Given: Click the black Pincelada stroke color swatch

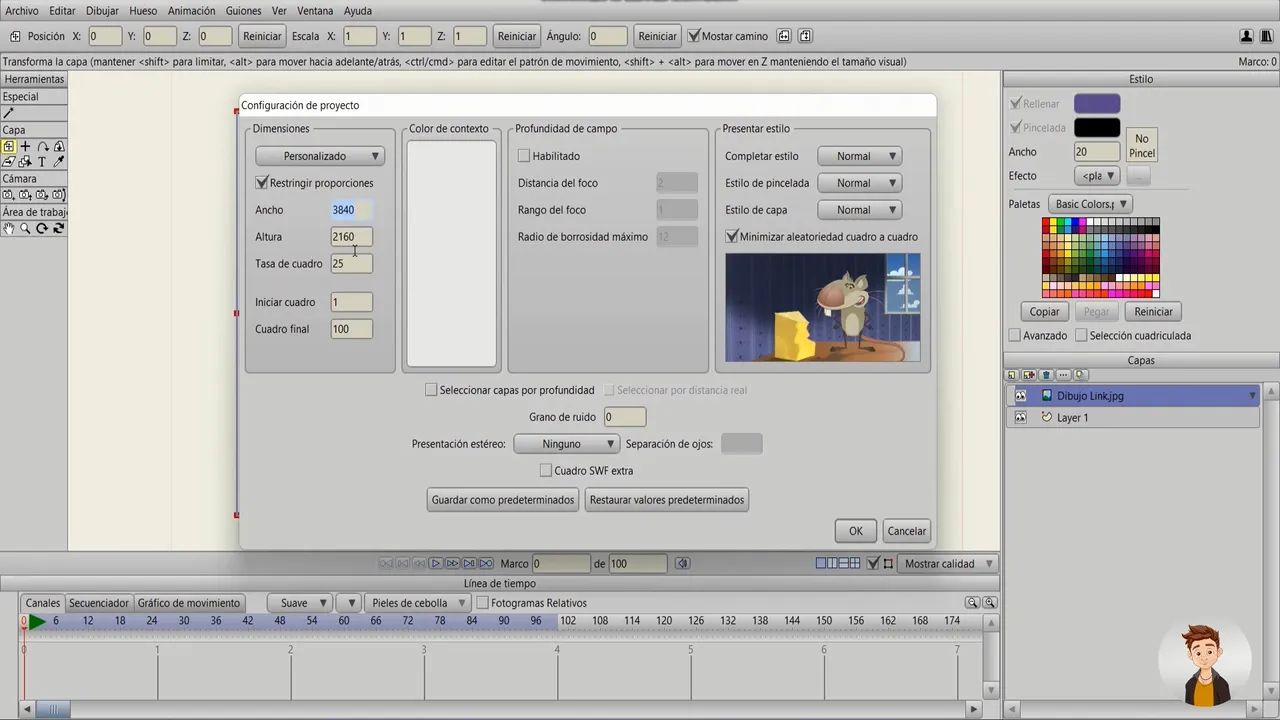Looking at the screenshot, I should [1097, 128].
